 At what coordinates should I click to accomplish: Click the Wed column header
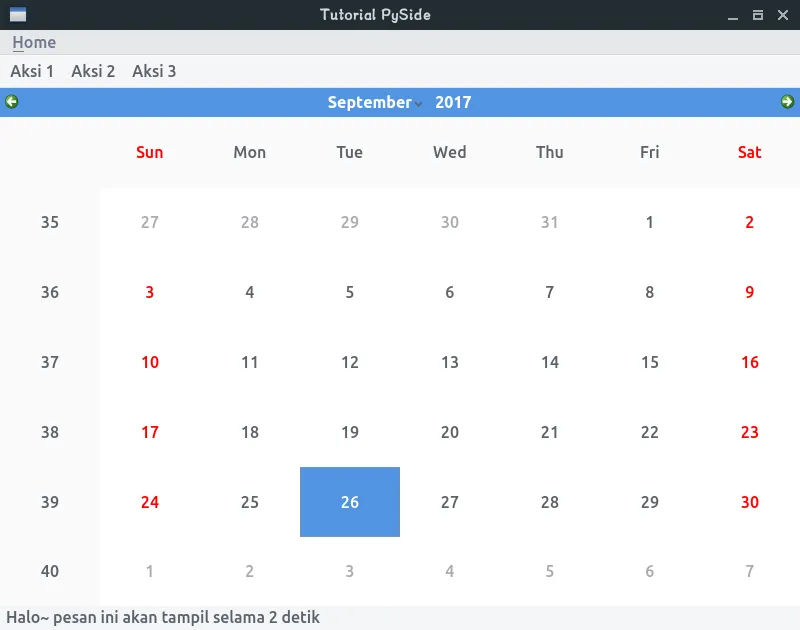click(x=449, y=152)
